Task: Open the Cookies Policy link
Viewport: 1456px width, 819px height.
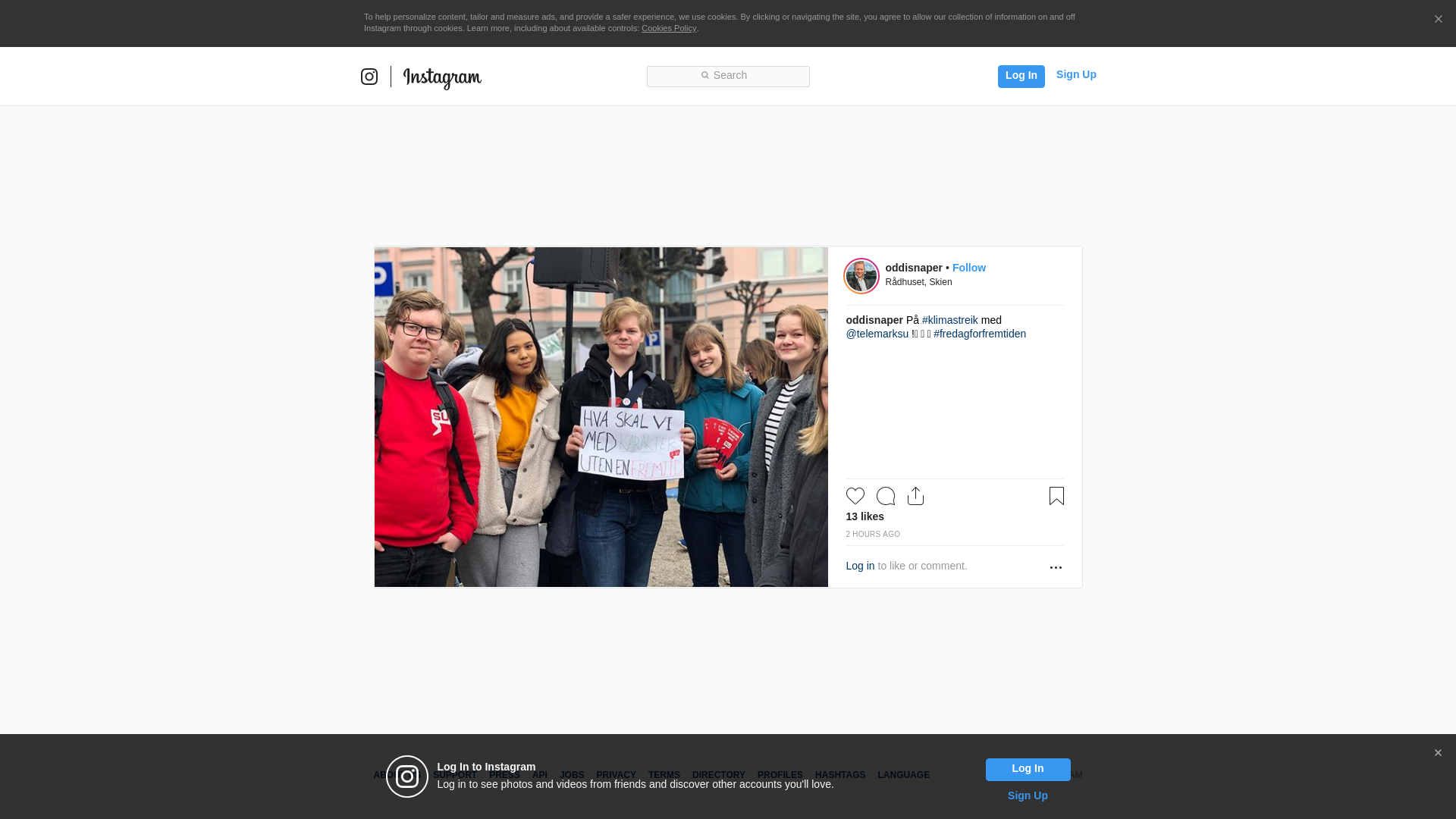Action: pos(669,28)
